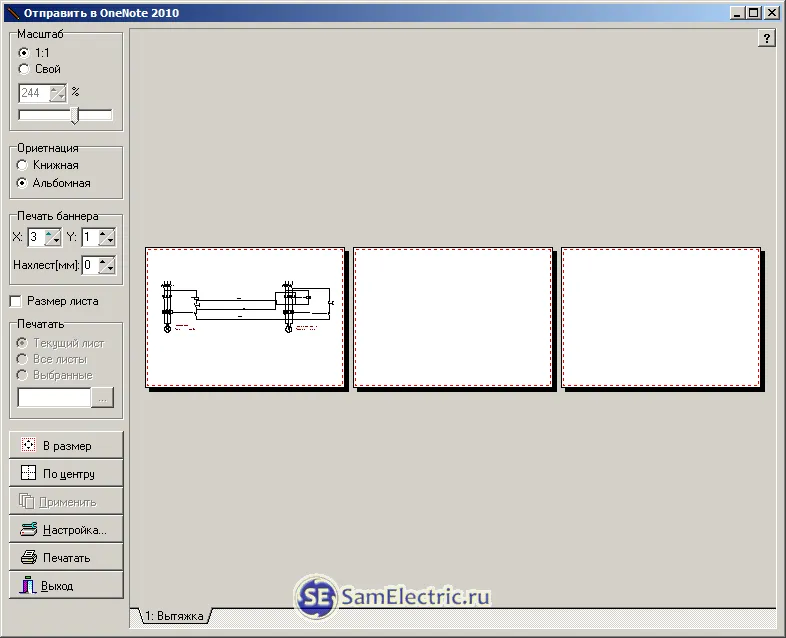Screen dimensions: 786x638
Task: Open Настройка printer settings
Action: [x=66, y=529]
